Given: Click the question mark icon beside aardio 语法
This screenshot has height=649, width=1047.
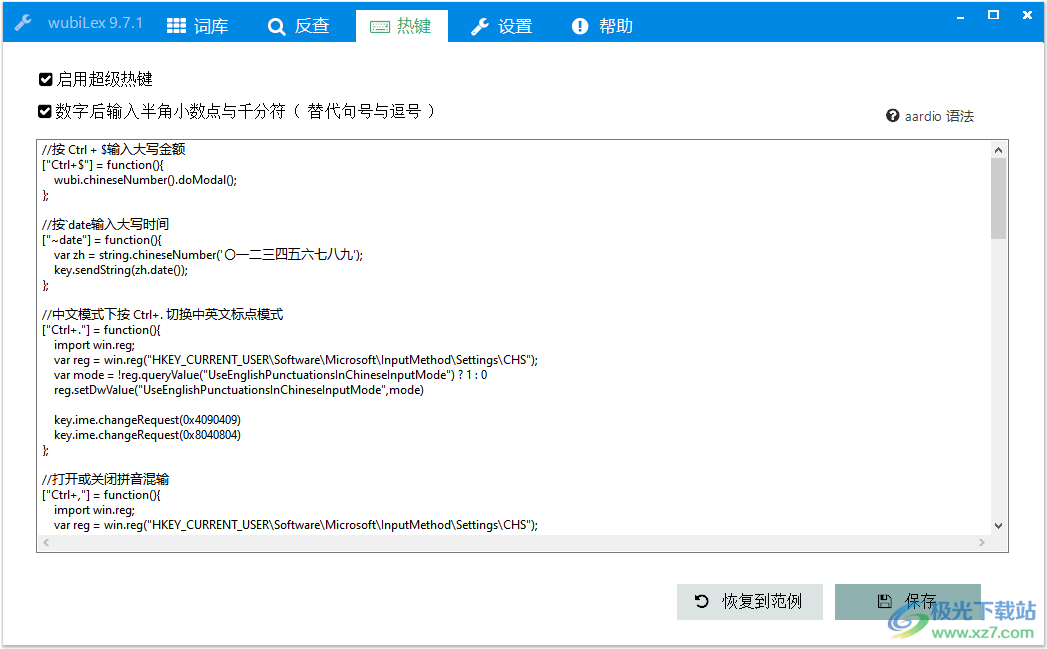Looking at the screenshot, I should click(892, 115).
